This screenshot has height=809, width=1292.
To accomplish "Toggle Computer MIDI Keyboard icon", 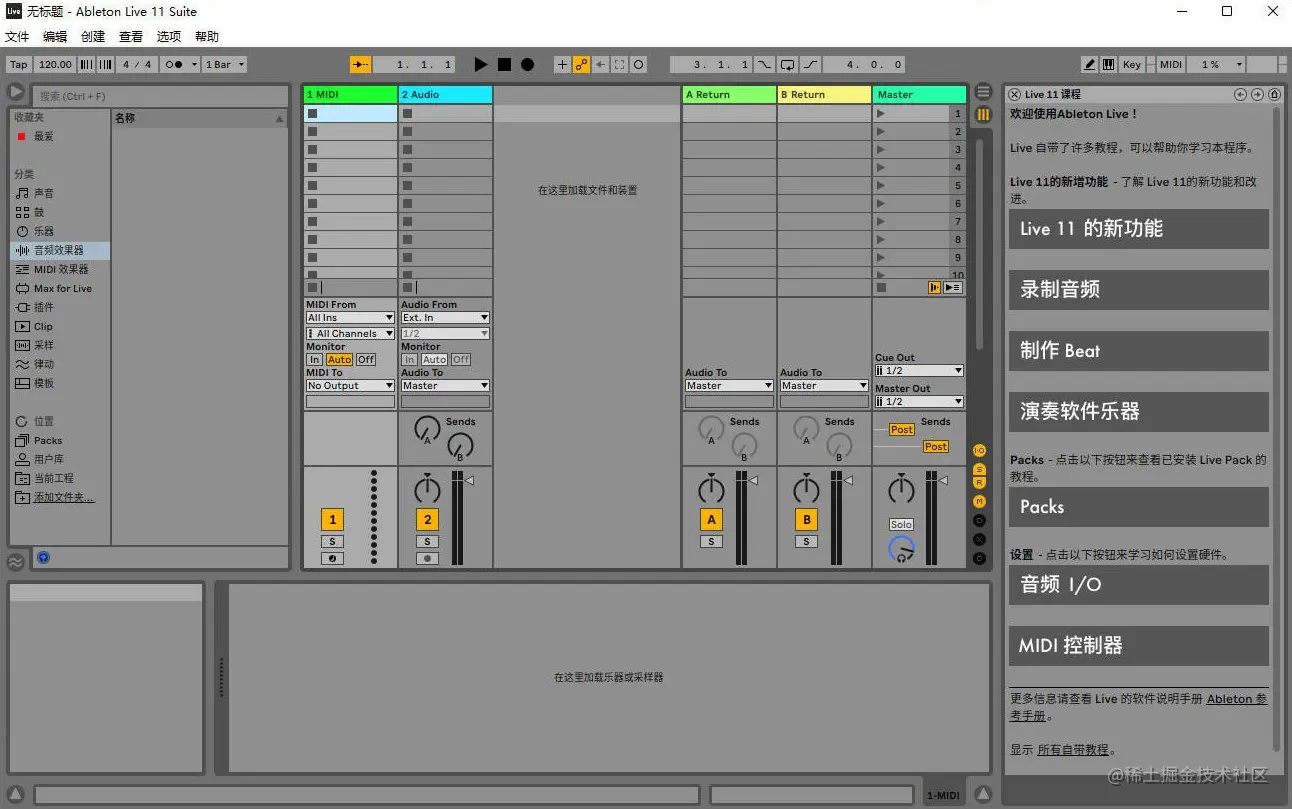I will click(1109, 64).
